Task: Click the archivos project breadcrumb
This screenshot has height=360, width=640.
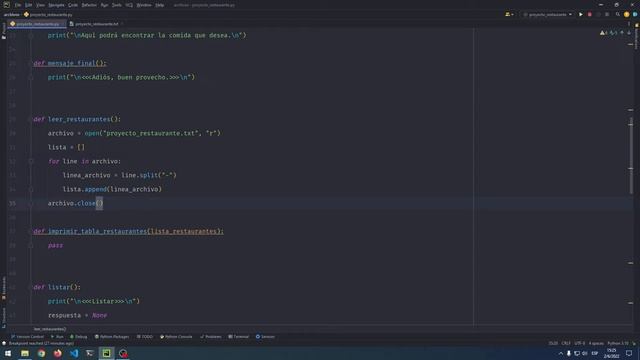Action: pyautogui.click(x=11, y=15)
